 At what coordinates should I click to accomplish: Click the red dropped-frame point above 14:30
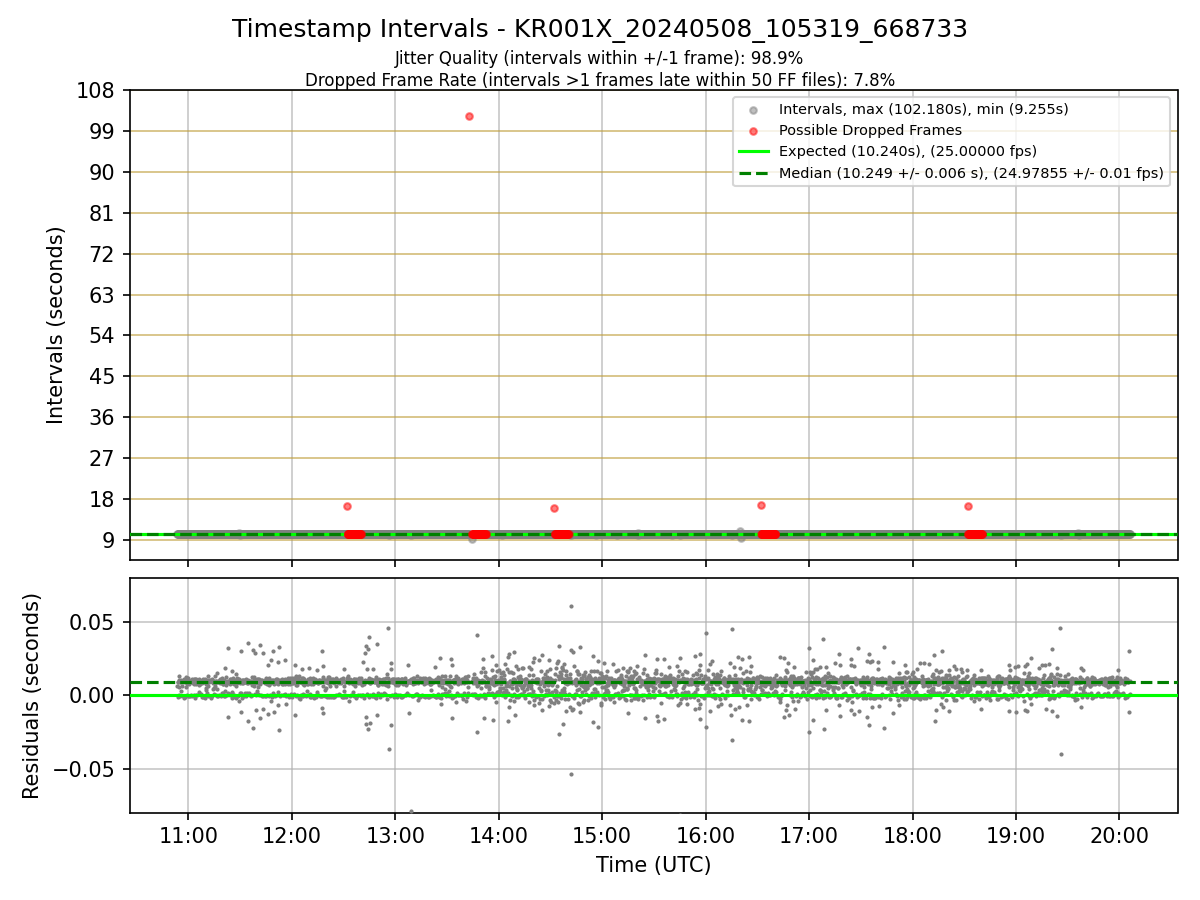554,508
